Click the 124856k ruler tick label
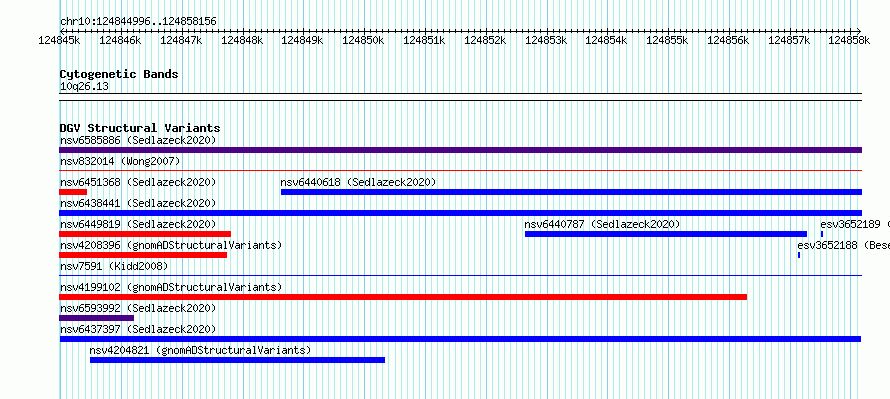This screenshot has height=399, width=890. click(728, 40)
